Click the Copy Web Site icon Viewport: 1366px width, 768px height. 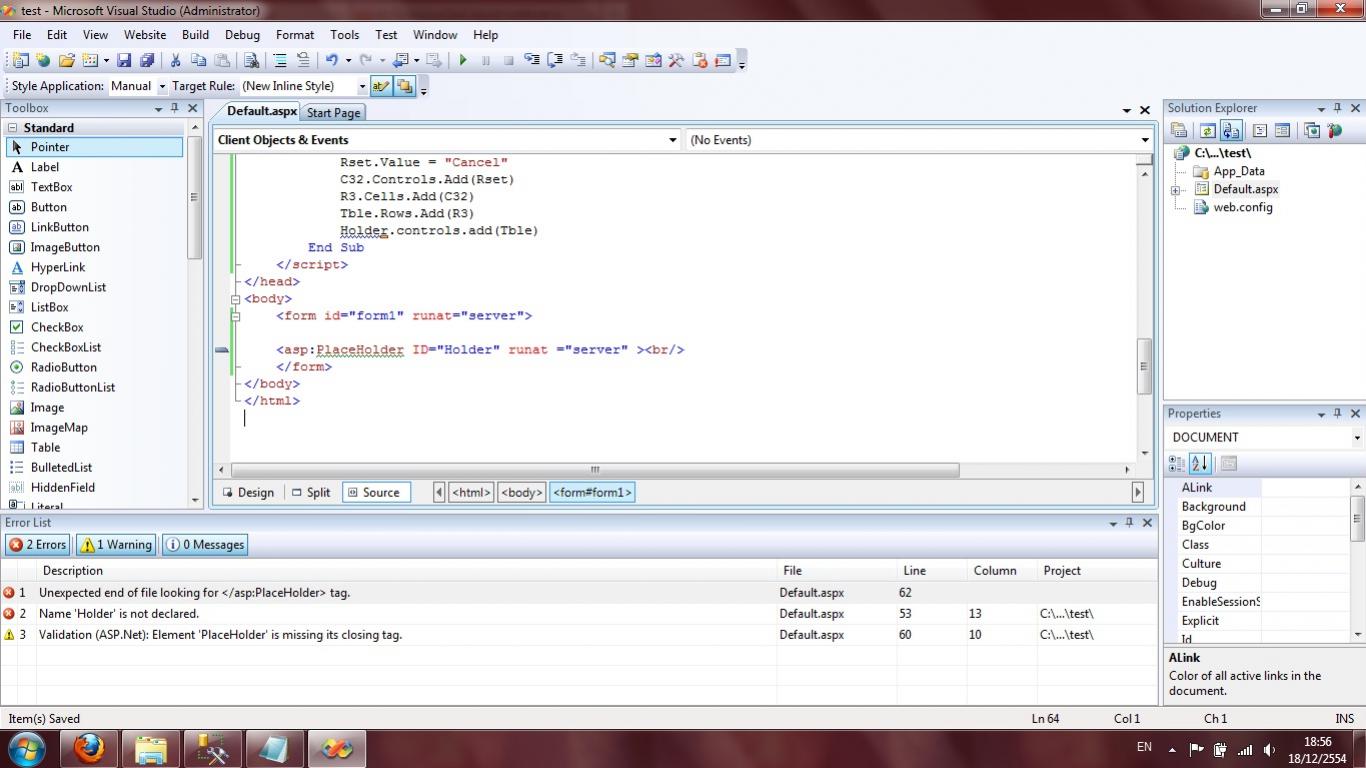coord(1312,131)
